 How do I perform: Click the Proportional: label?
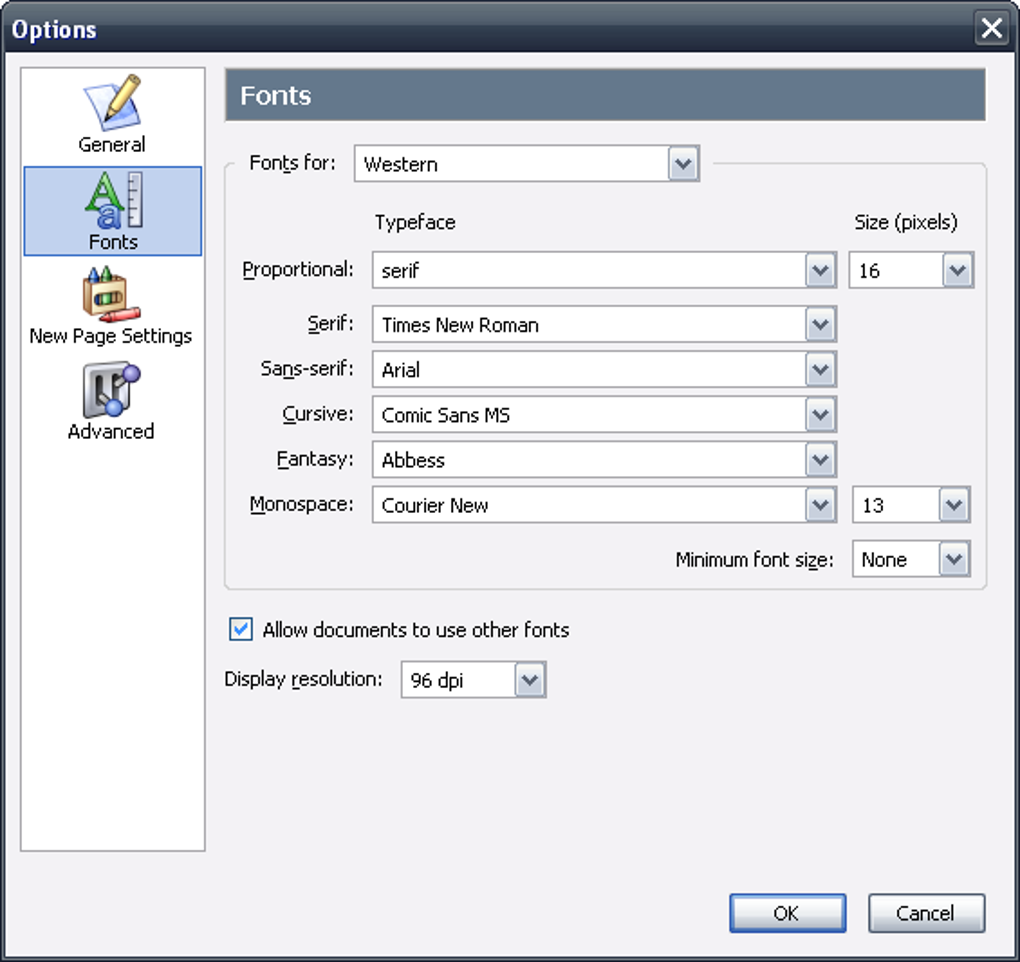click(x=298, y=269)
